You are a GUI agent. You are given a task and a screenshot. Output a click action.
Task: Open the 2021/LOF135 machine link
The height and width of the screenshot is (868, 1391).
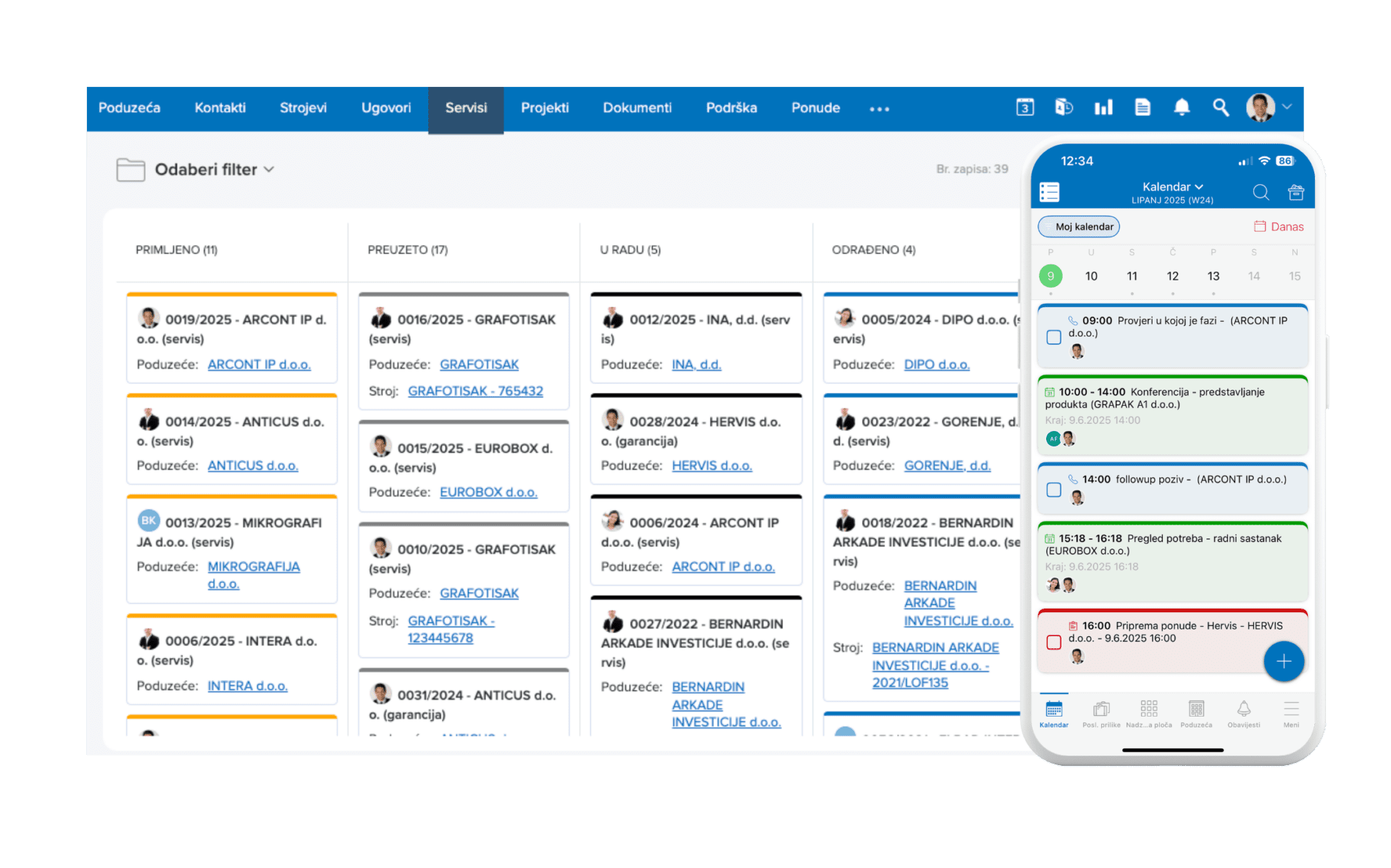935,665
